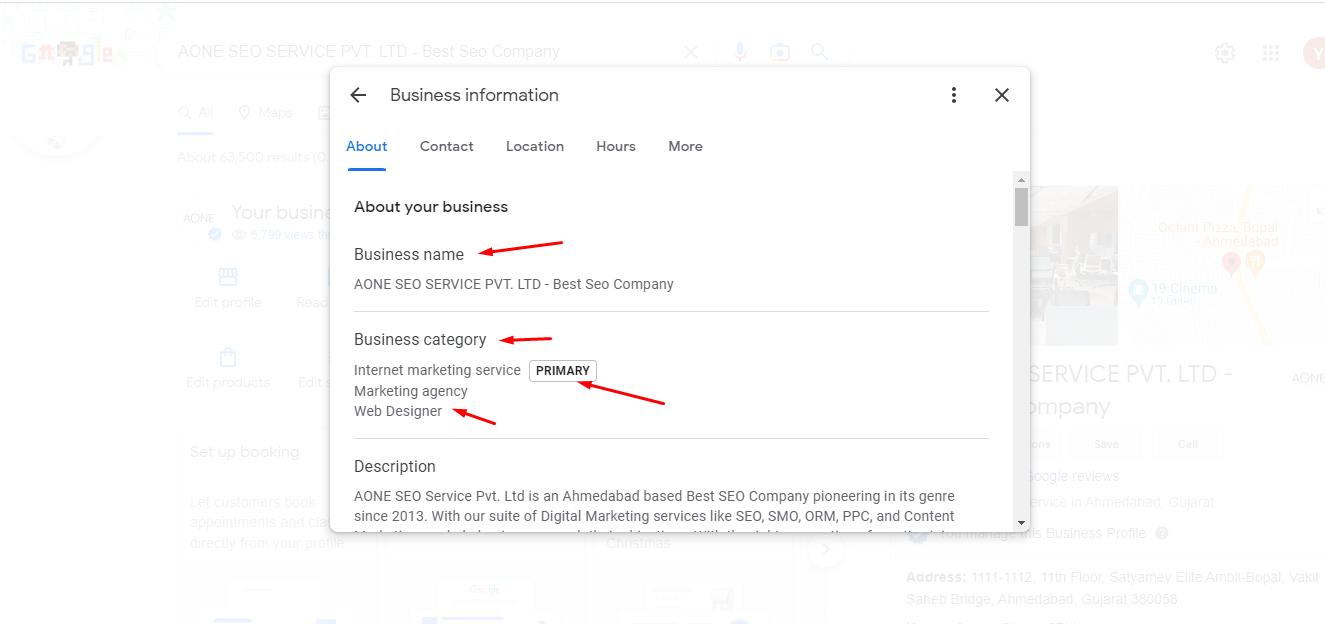Image resolution: width=1325 pixels, height=624 pixels.
Task: Go back with the dialog's arrow icon
Action: click(358, 95)
